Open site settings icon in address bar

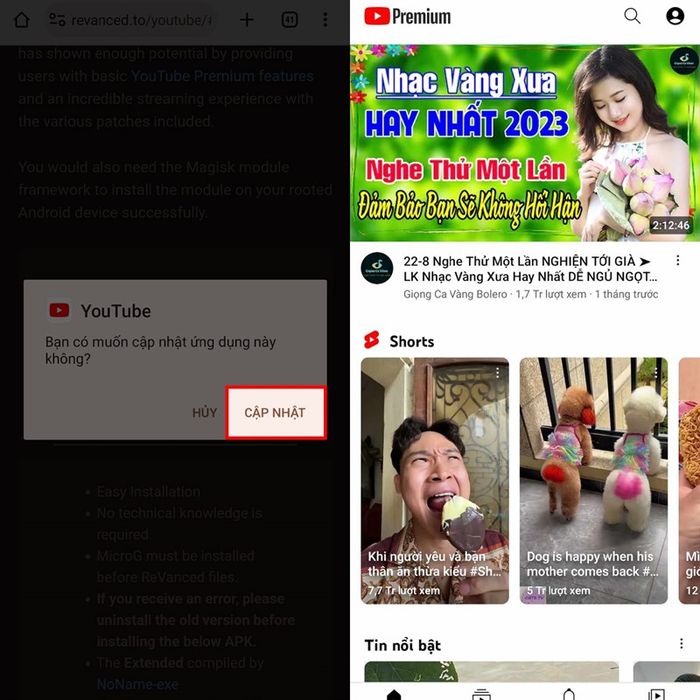(x=57, y=20)
